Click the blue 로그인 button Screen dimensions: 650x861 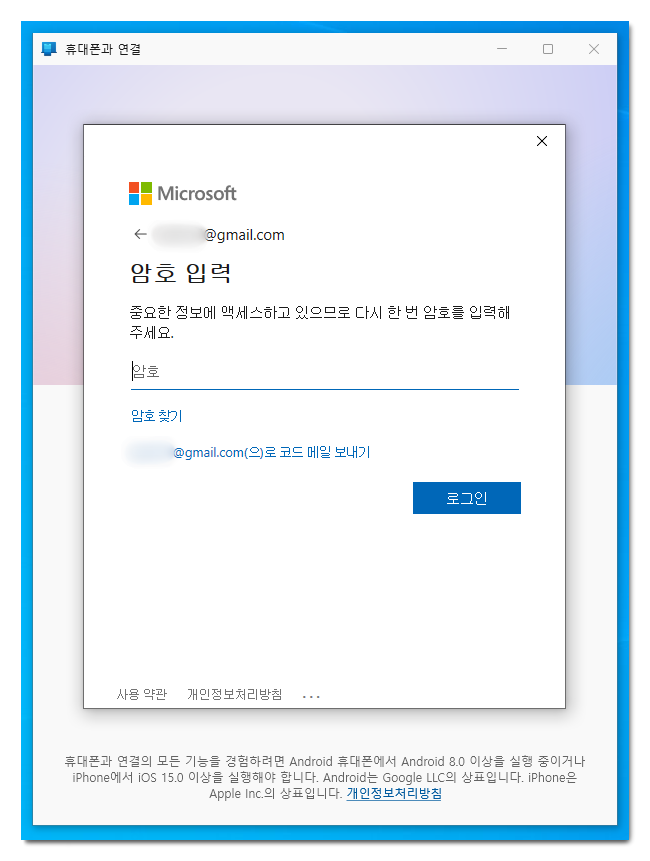[467, 498]
